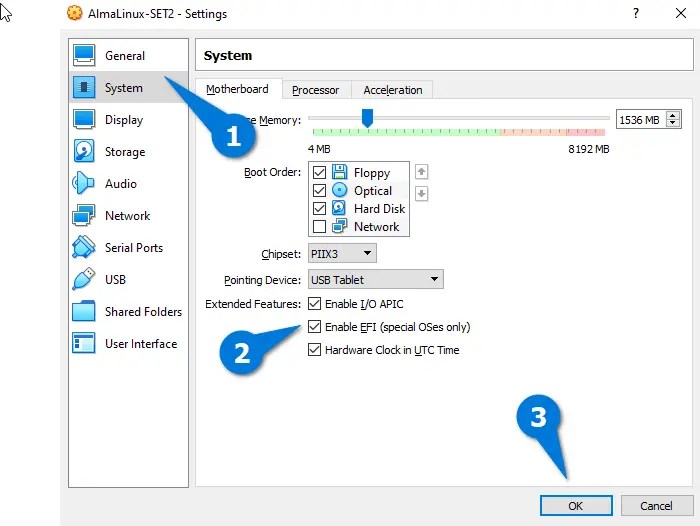Select General label in settings sidebar

point(125,56)
